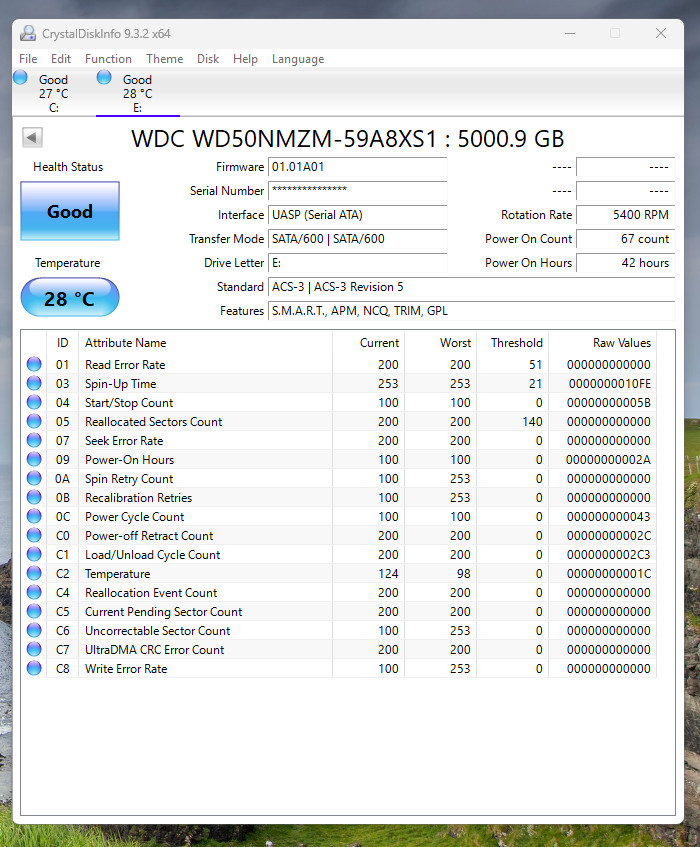The image size is (700, 847).
Task: Click the 28 °C temperature button
Action: pyautogui.click(x=70, y=298)
